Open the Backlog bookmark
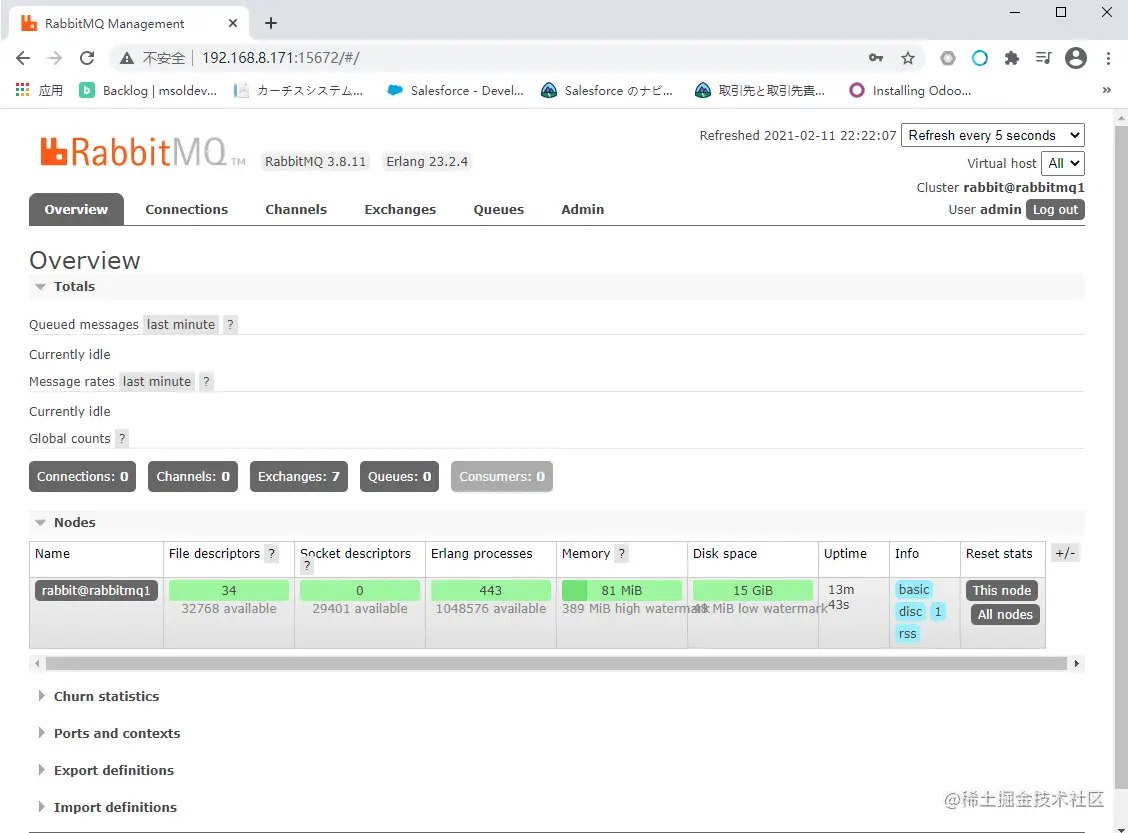 click(x=148, y=91)
